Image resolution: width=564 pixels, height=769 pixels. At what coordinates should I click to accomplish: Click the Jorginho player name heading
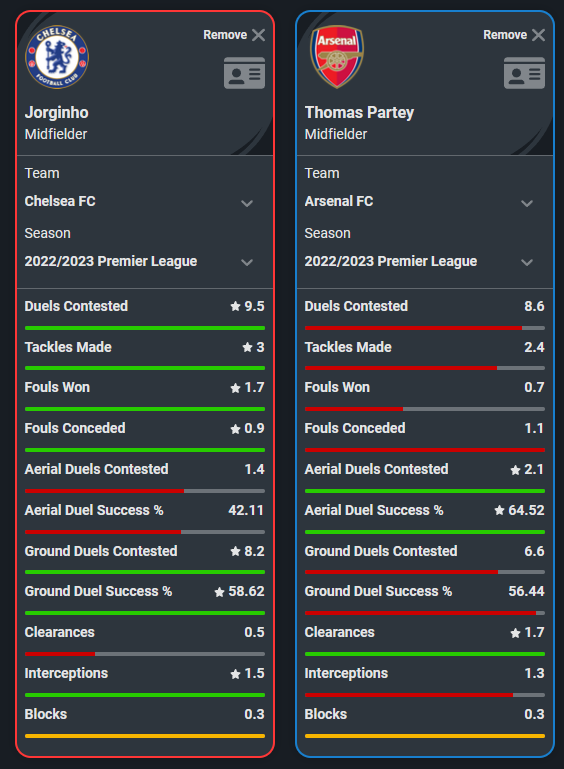[57, 113]
